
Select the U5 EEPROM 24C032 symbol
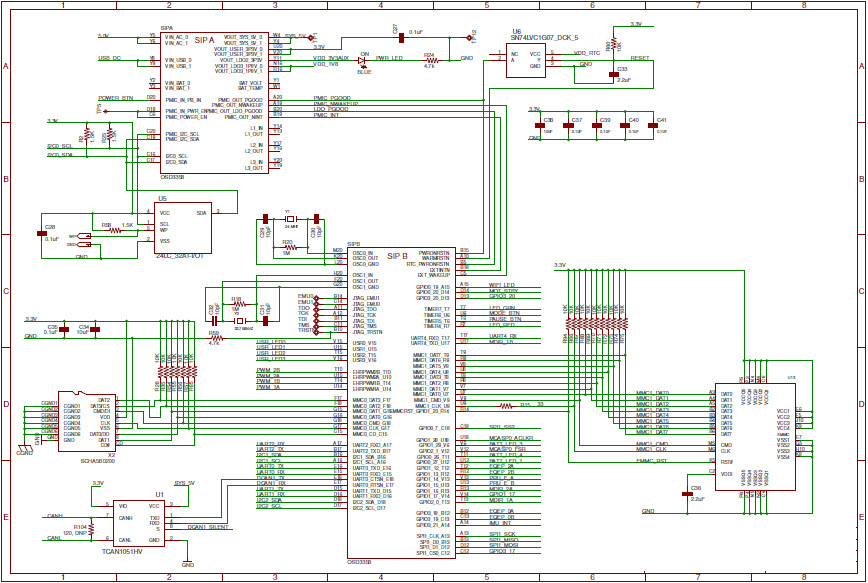[x=185, y=225]
